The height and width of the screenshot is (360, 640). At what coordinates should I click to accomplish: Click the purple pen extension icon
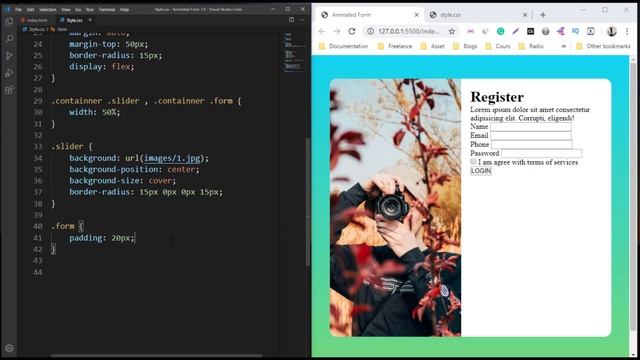click(516, 31)
